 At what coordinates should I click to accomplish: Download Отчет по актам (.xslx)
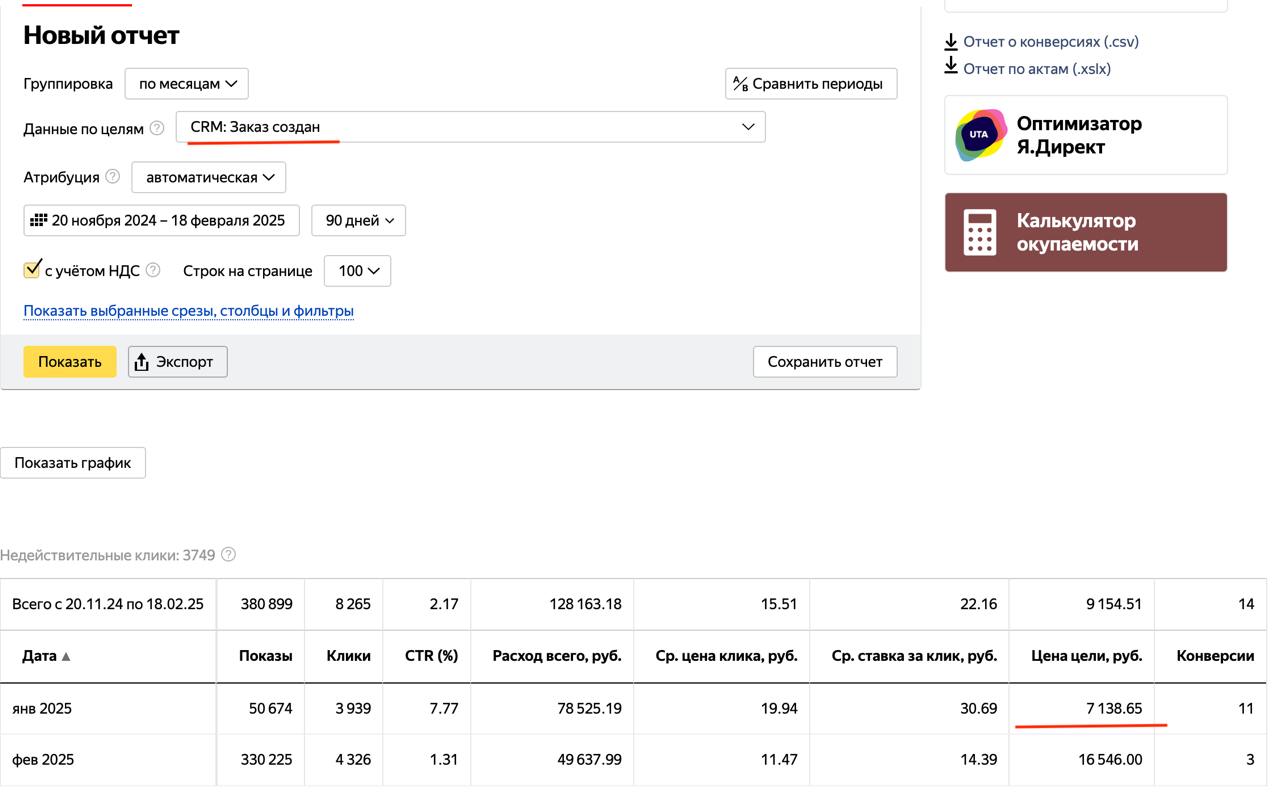[x=1037, y=69]
